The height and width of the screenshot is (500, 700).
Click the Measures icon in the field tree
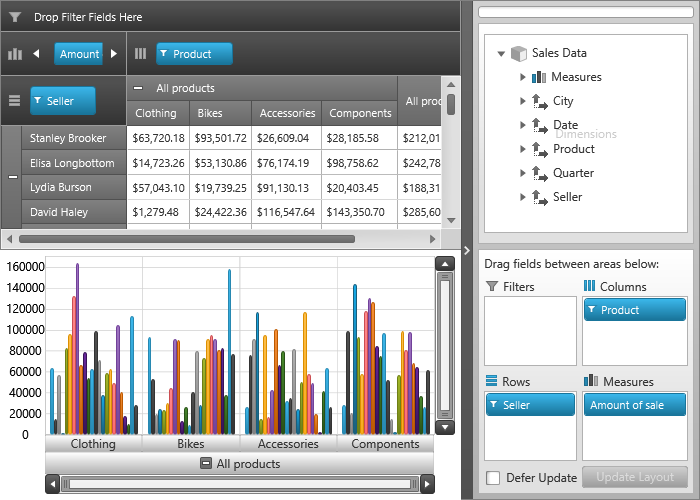539,77
